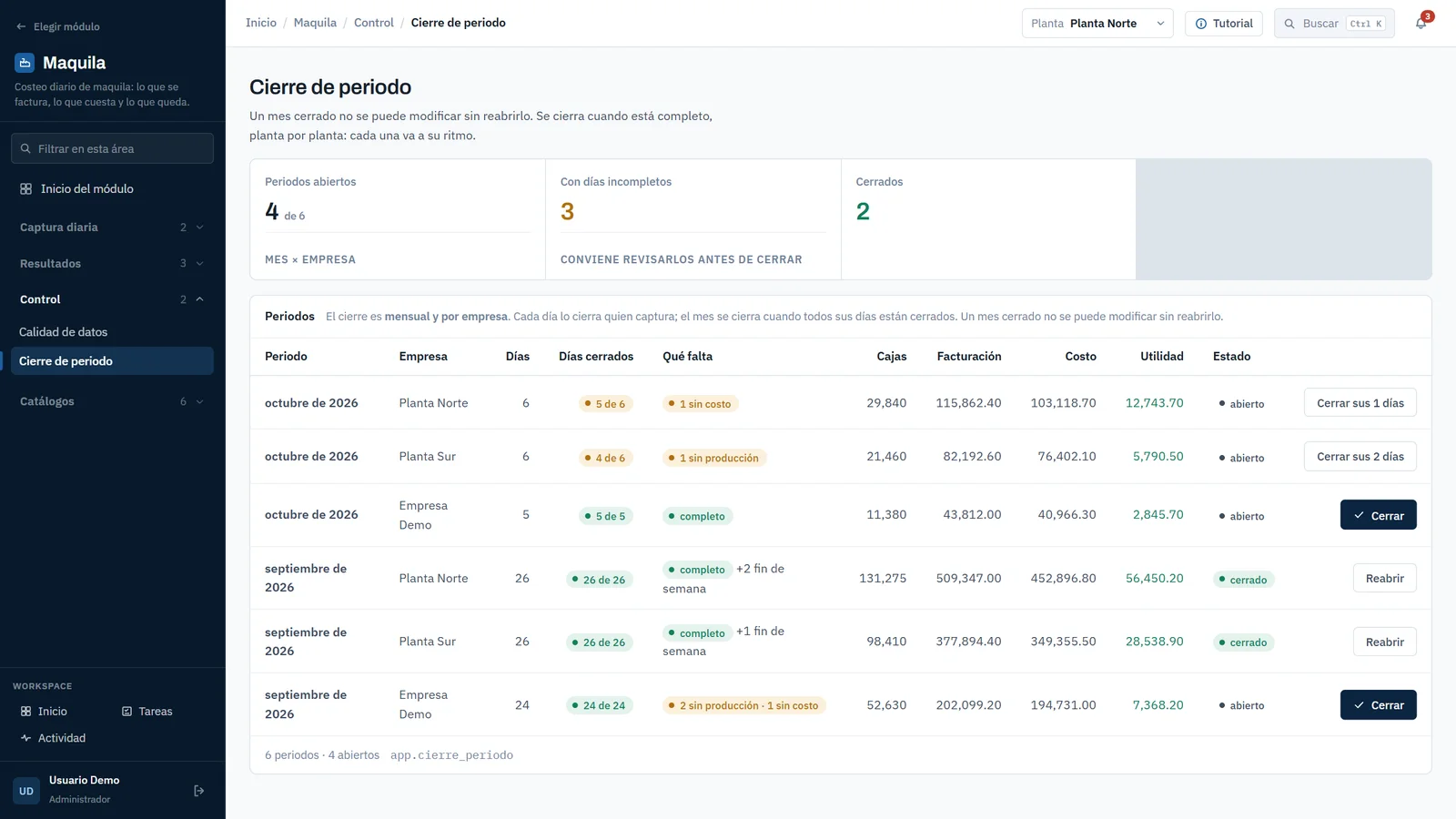The width and height of the screenshot is (1456, 819).
Task: Click the Facturación column header
Action: tap(969, 357)
